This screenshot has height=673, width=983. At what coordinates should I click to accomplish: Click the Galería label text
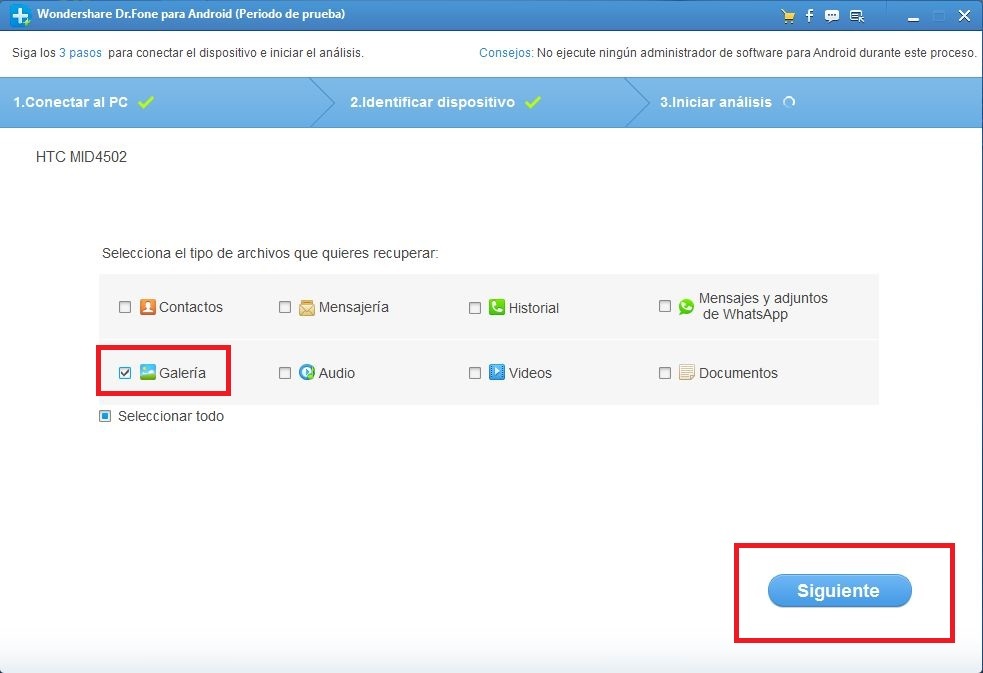(182, 373)
